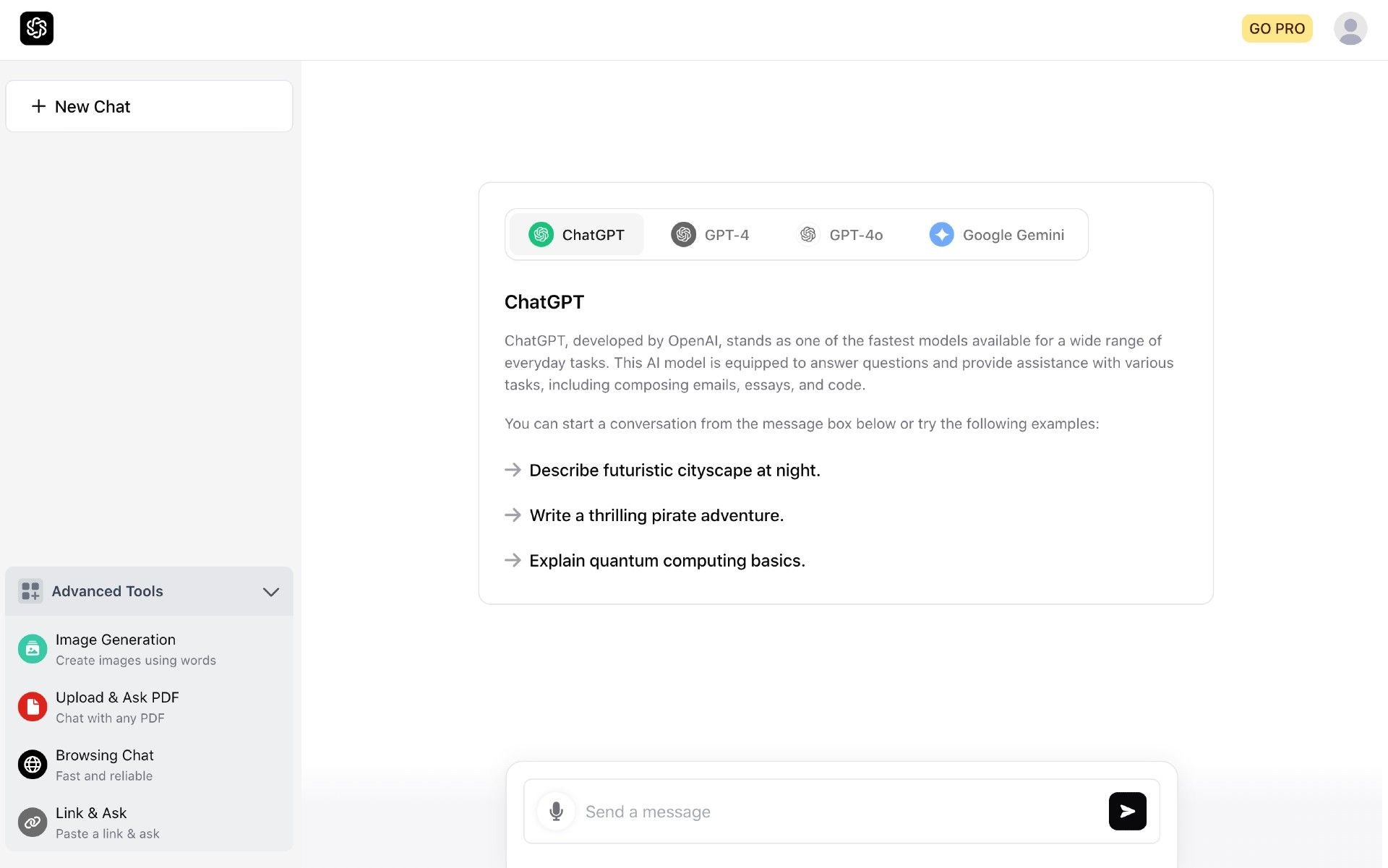The image size is (1388, 868).
Task: Click the send message button
Action: pyautogui.click(x=1127, y=811)
